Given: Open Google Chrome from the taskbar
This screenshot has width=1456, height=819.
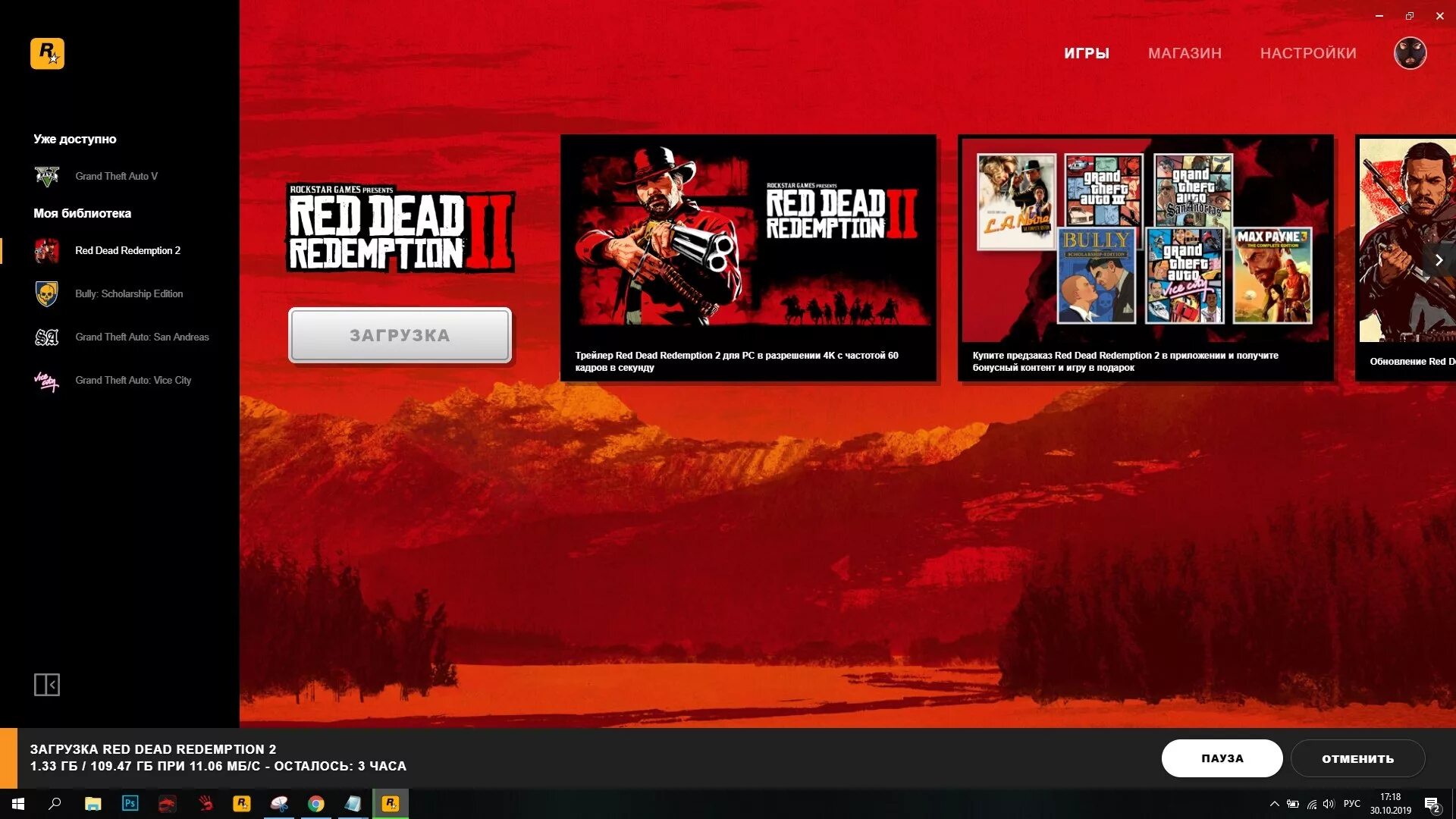Looking at the screenshot, I should (316, 804).
